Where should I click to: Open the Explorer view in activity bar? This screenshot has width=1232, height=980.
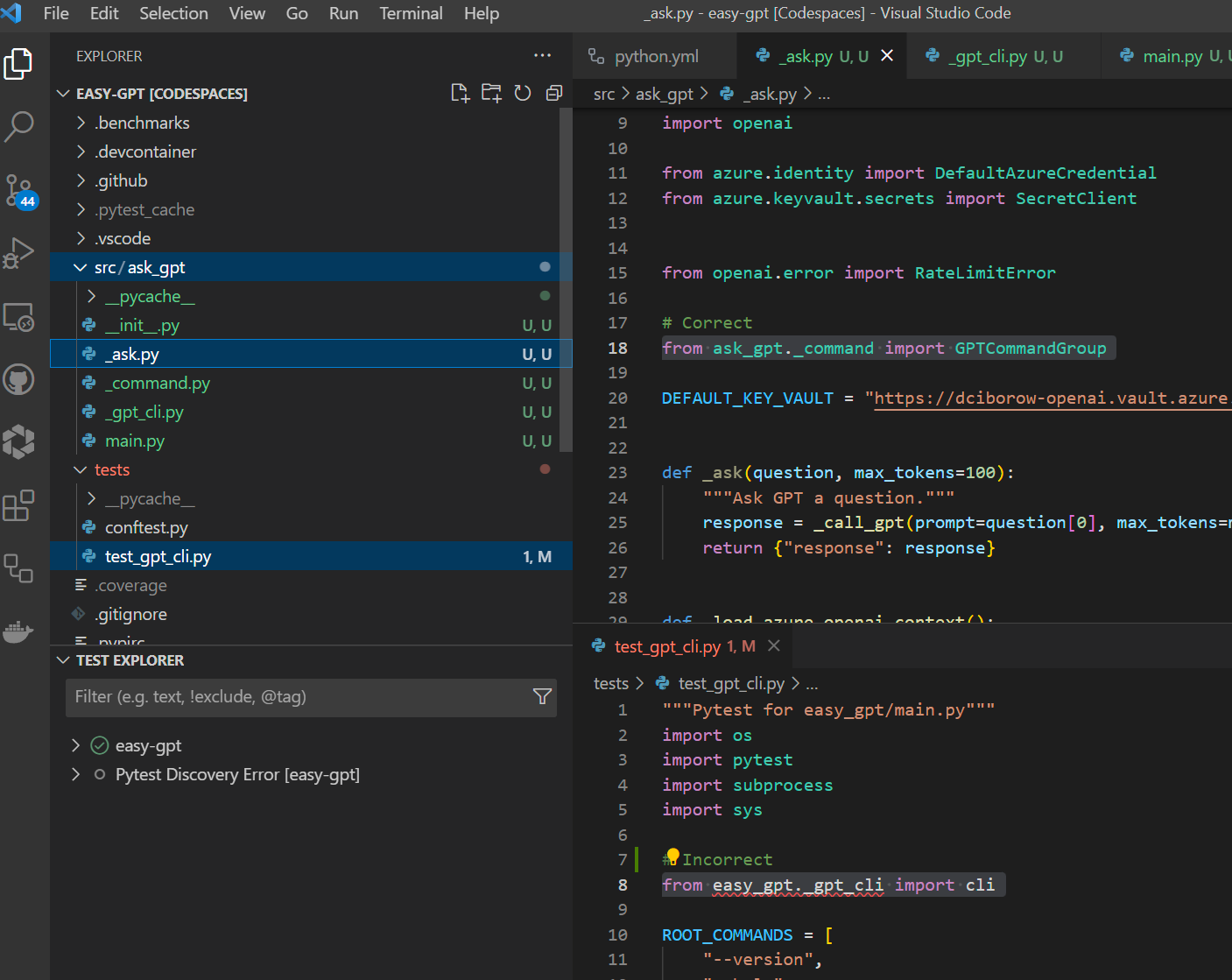18,64
